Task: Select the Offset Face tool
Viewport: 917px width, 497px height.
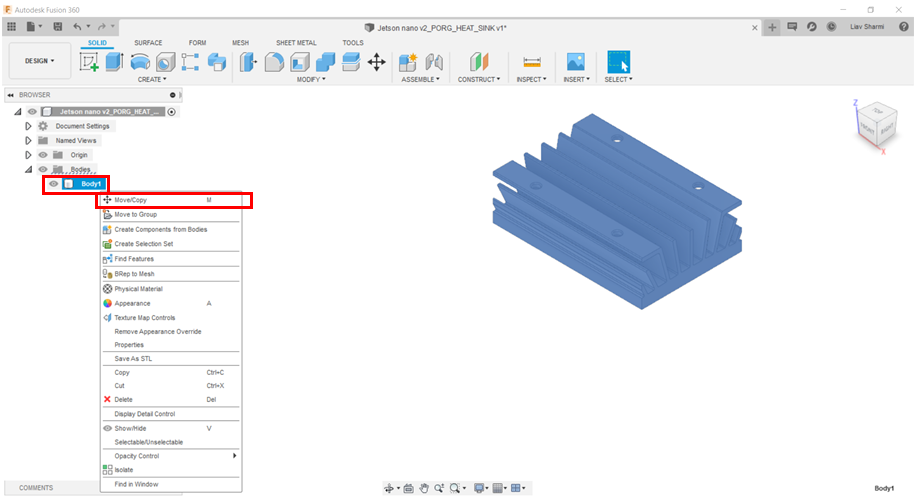Action: (351, 62)
